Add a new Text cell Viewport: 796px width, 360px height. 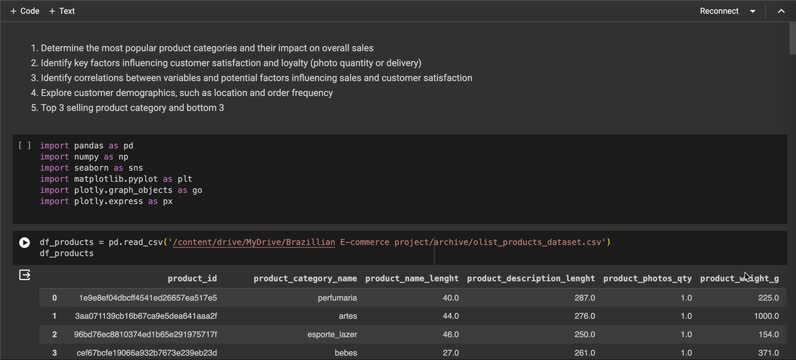(x=62, y=11)
